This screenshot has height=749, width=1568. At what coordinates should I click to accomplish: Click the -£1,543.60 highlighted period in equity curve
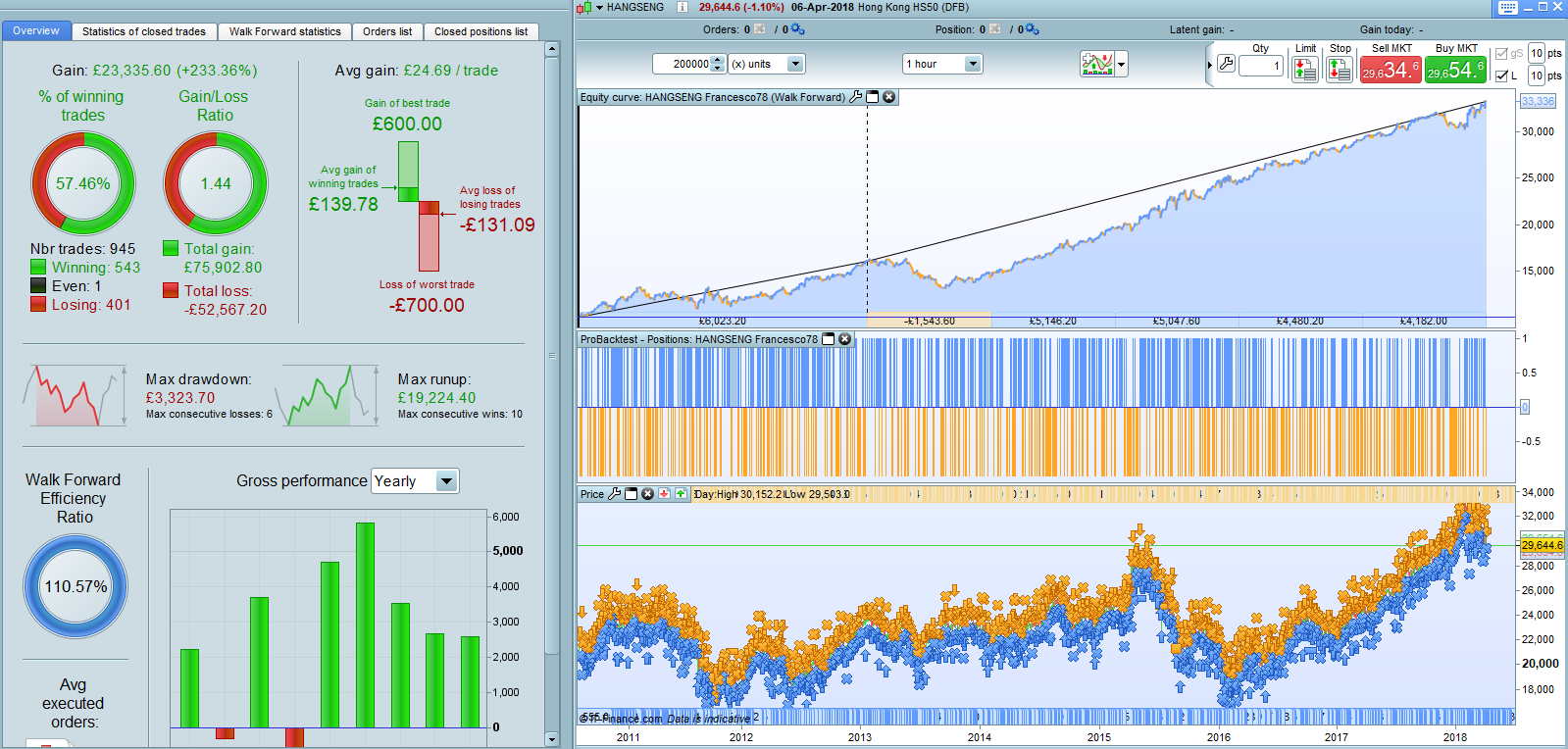[x=929, y=321]
